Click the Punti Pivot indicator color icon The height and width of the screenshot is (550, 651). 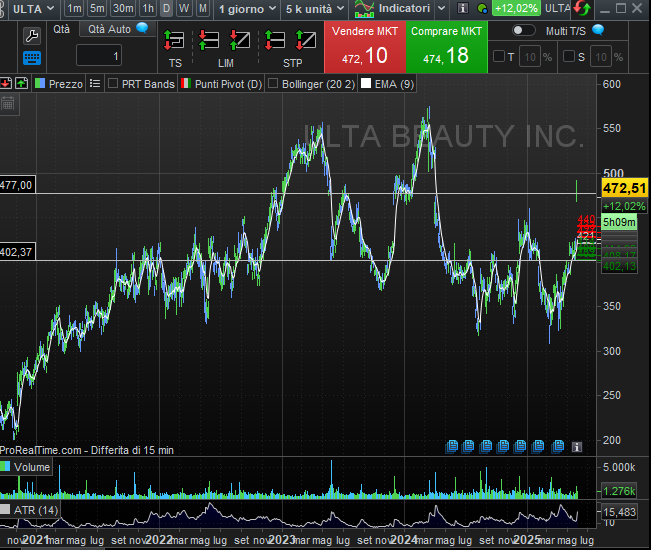(x=185, y=84)
